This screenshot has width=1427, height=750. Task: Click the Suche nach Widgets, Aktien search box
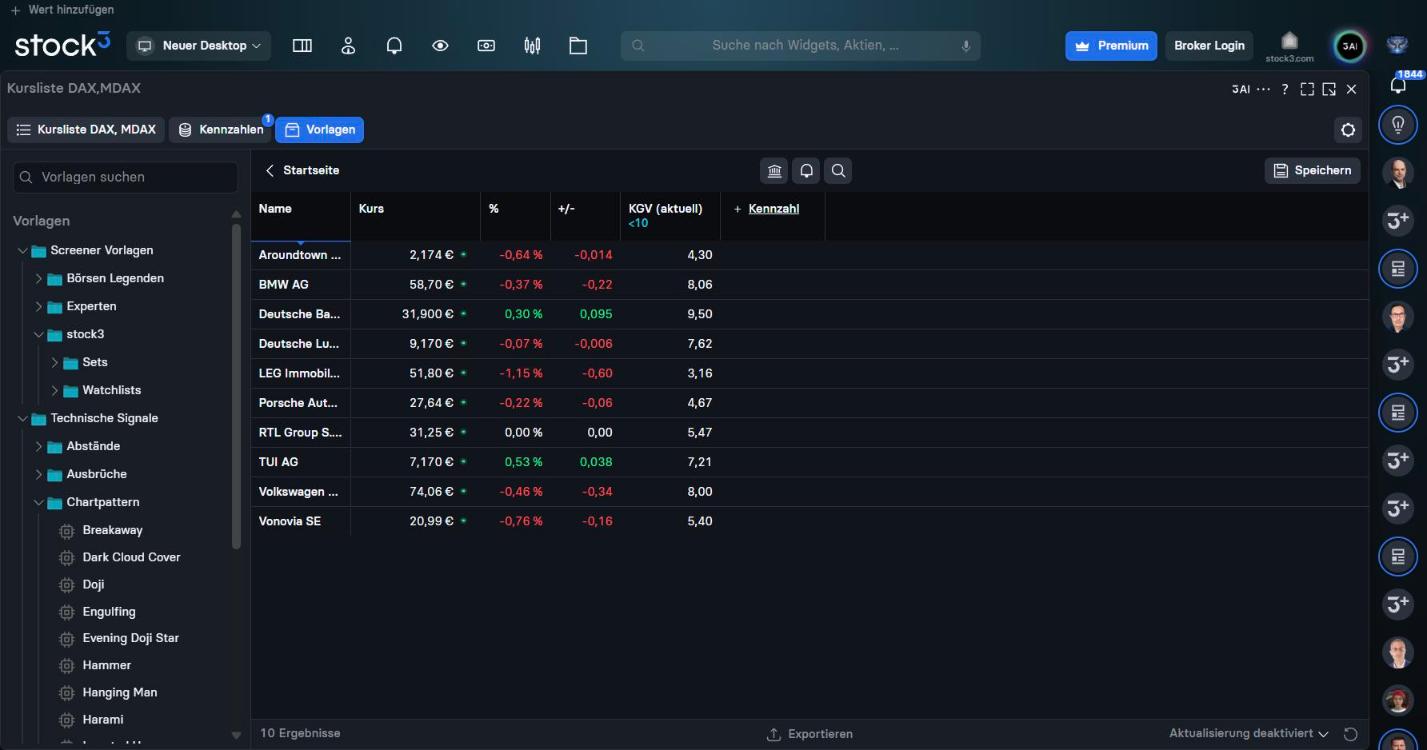[800, 46]
